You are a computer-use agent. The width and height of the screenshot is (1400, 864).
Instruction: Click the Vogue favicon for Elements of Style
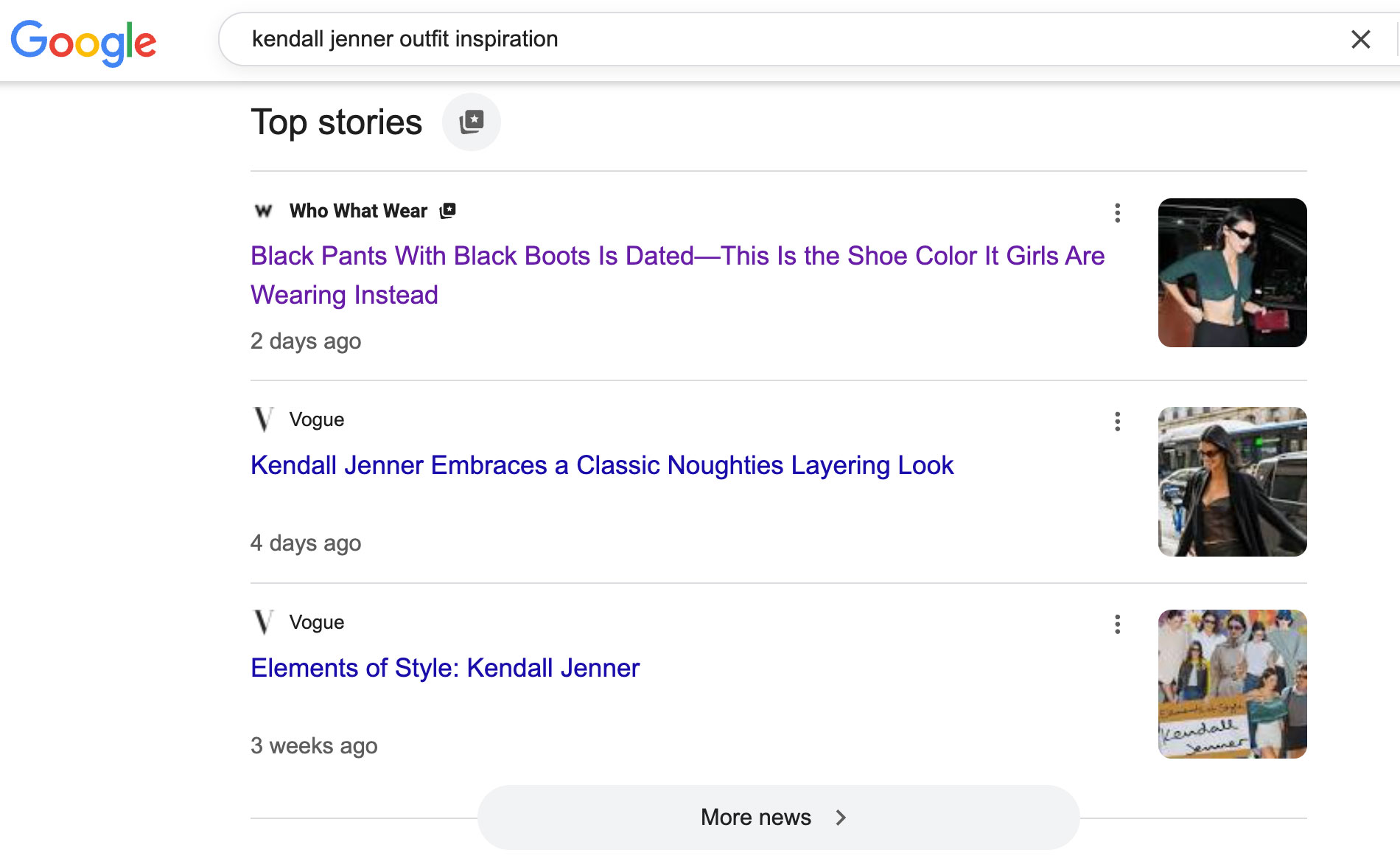point(263,621)
